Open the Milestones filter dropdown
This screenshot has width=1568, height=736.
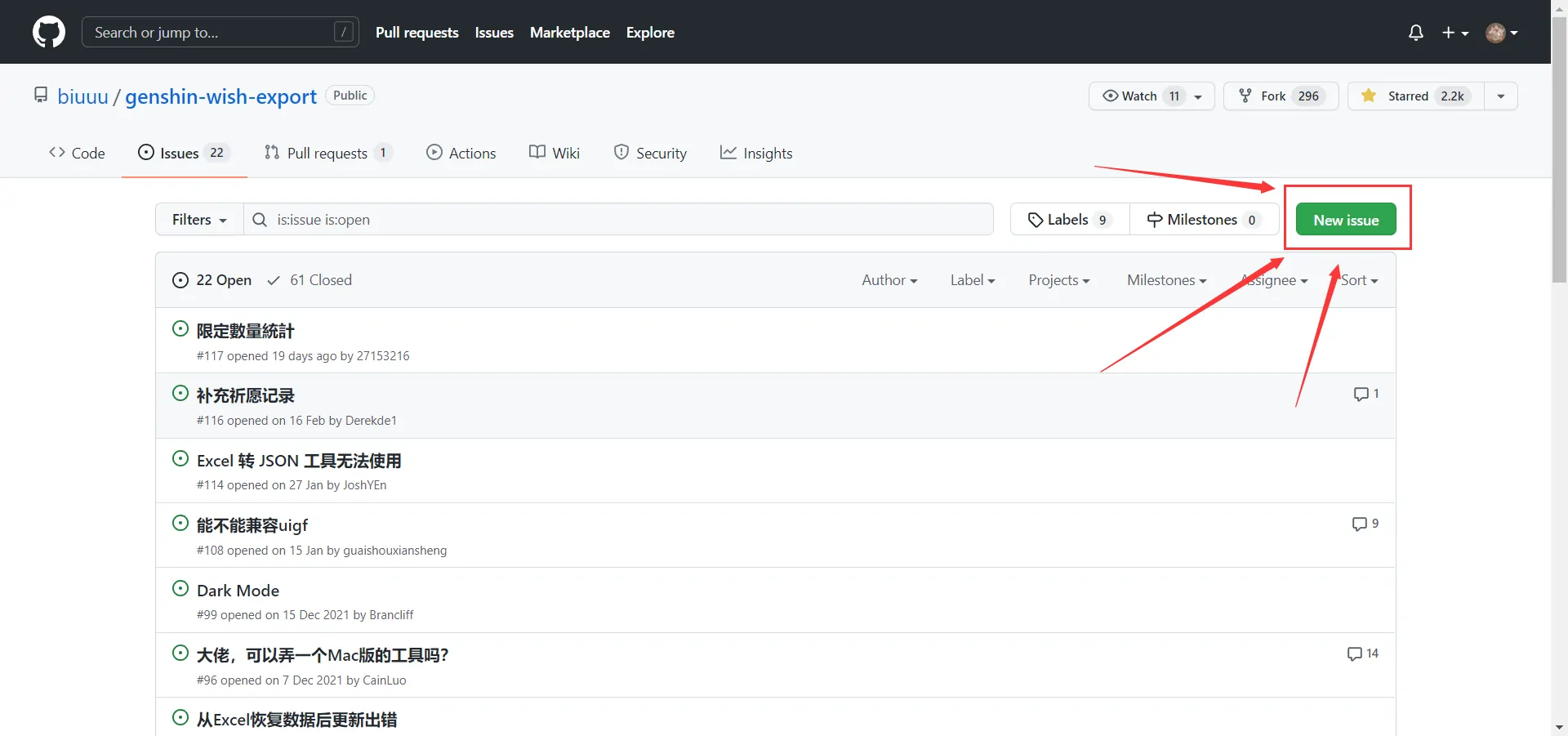(1166, 280)
